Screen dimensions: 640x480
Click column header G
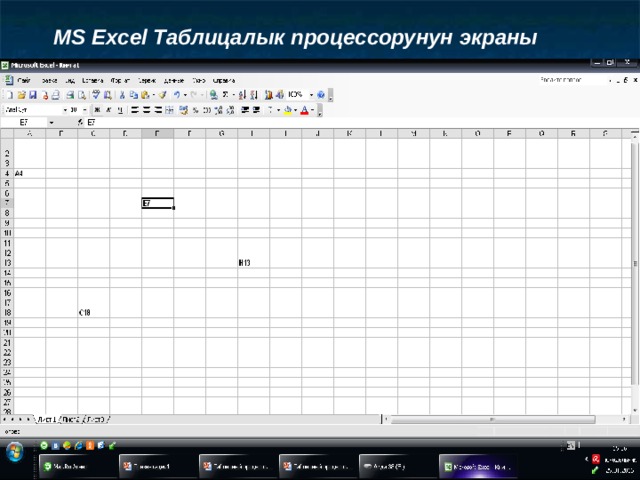[x=222, y=133]
